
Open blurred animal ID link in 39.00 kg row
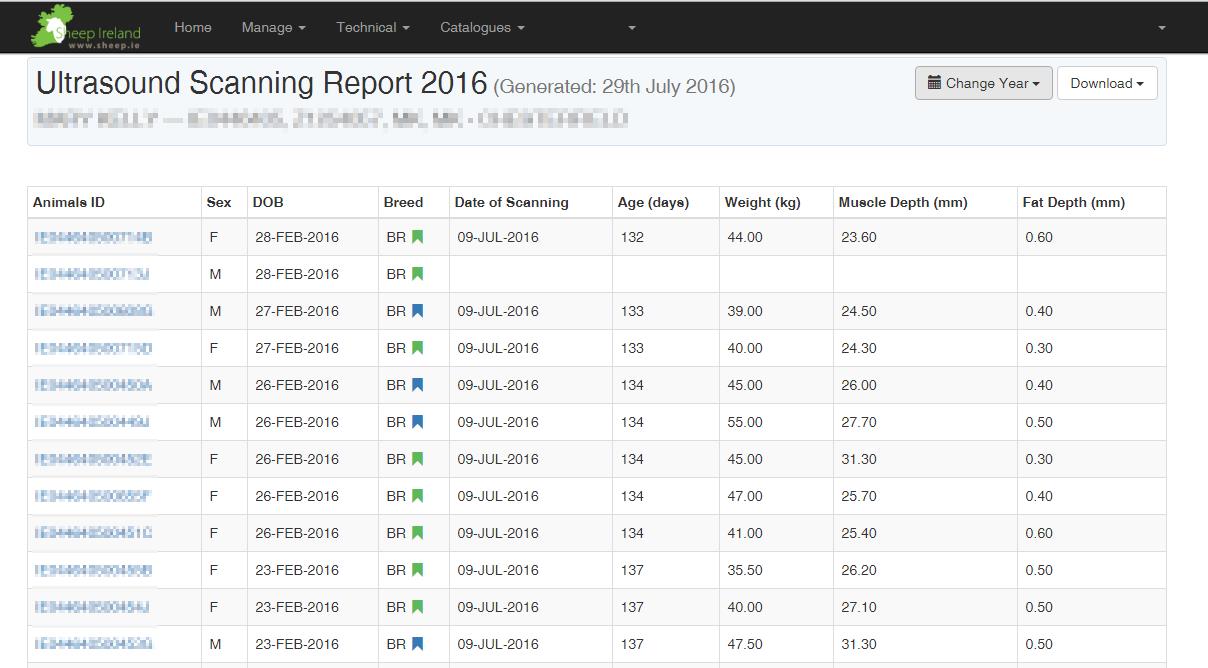93,311
